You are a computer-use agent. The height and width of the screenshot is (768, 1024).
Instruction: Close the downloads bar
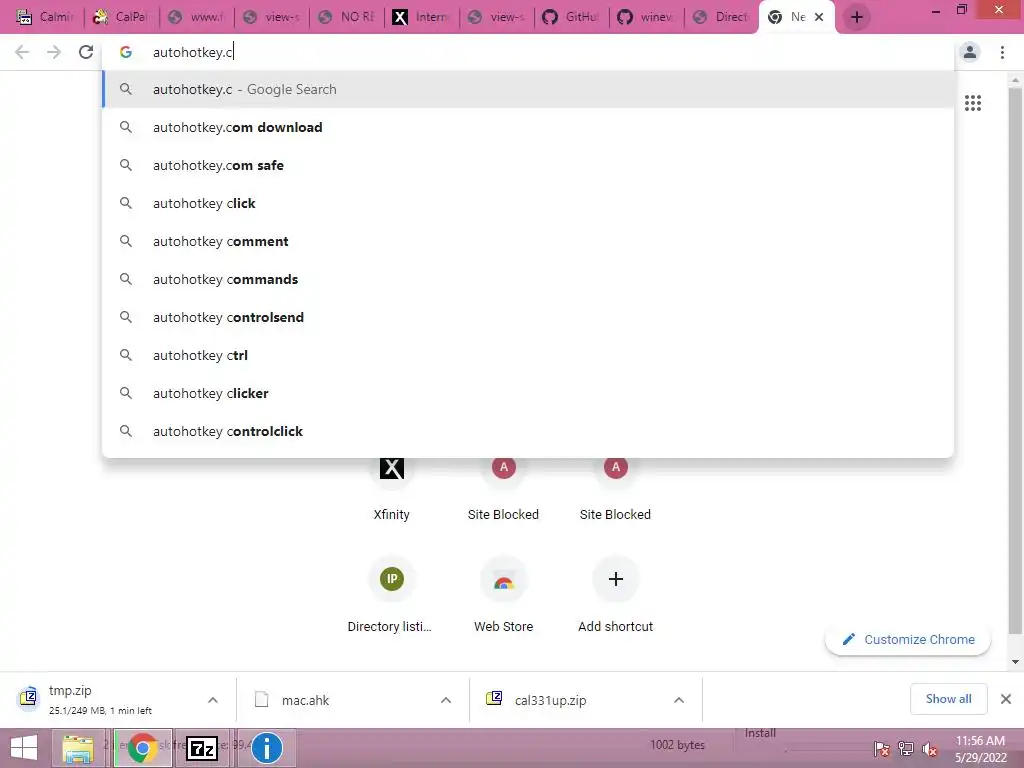pyautogui.click(x=1006, y=699)
